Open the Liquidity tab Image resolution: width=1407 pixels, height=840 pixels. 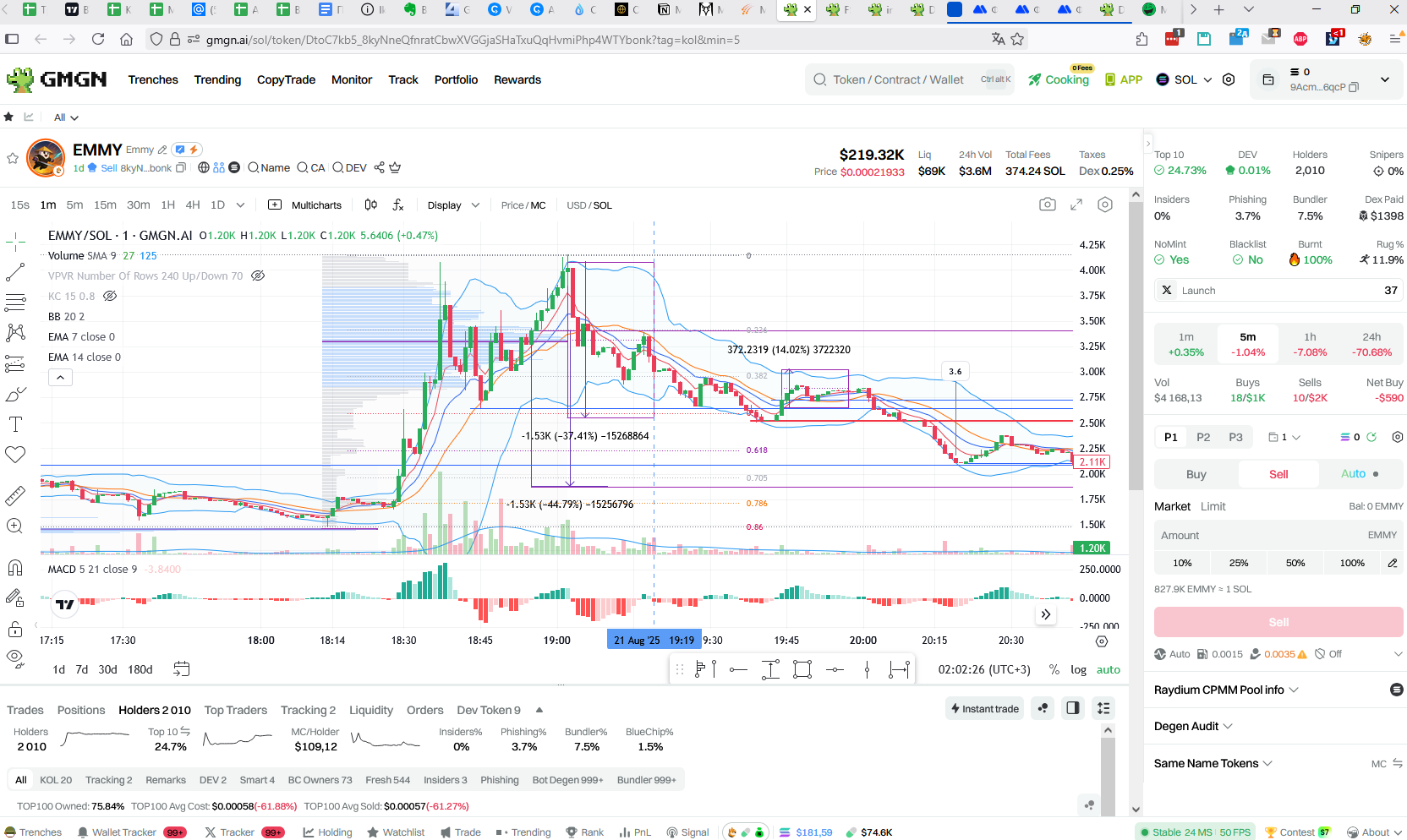click(371, 710)
